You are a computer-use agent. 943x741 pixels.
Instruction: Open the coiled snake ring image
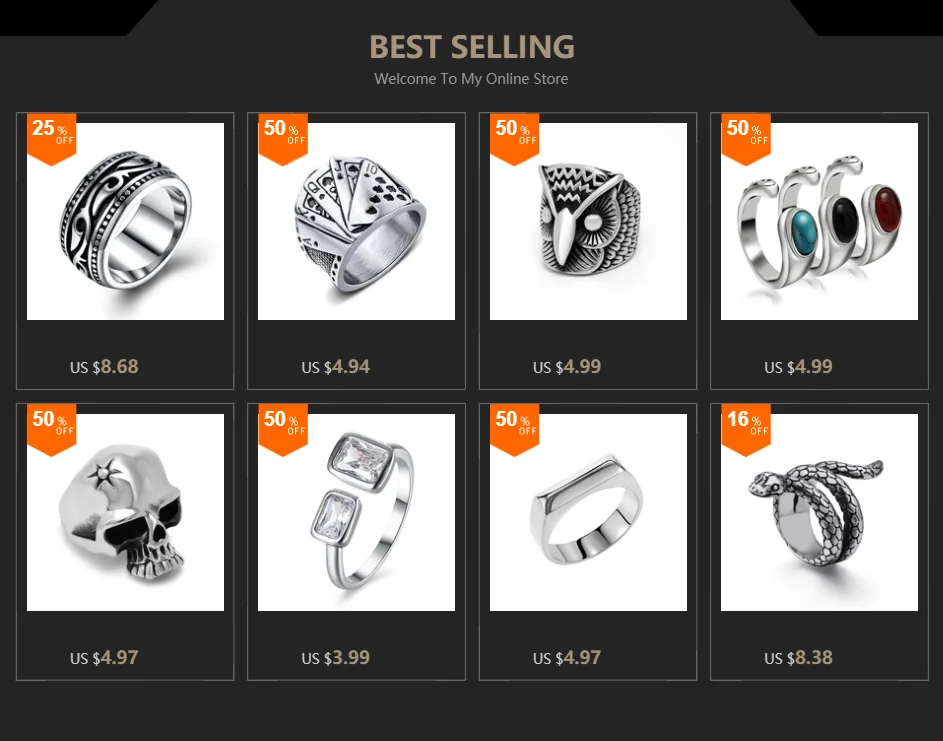(x=820, y=512)
